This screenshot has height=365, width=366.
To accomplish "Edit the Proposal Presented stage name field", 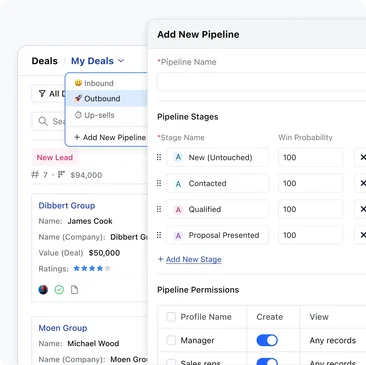I will pos(218,235).
